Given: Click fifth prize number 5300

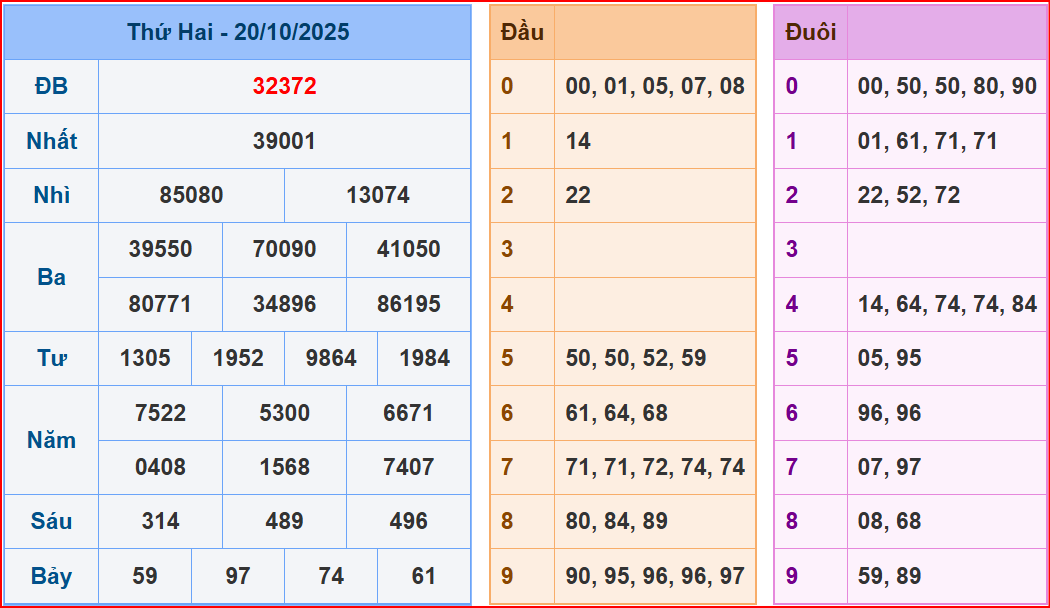Looking at the screenshot, I should coord(285,413).
